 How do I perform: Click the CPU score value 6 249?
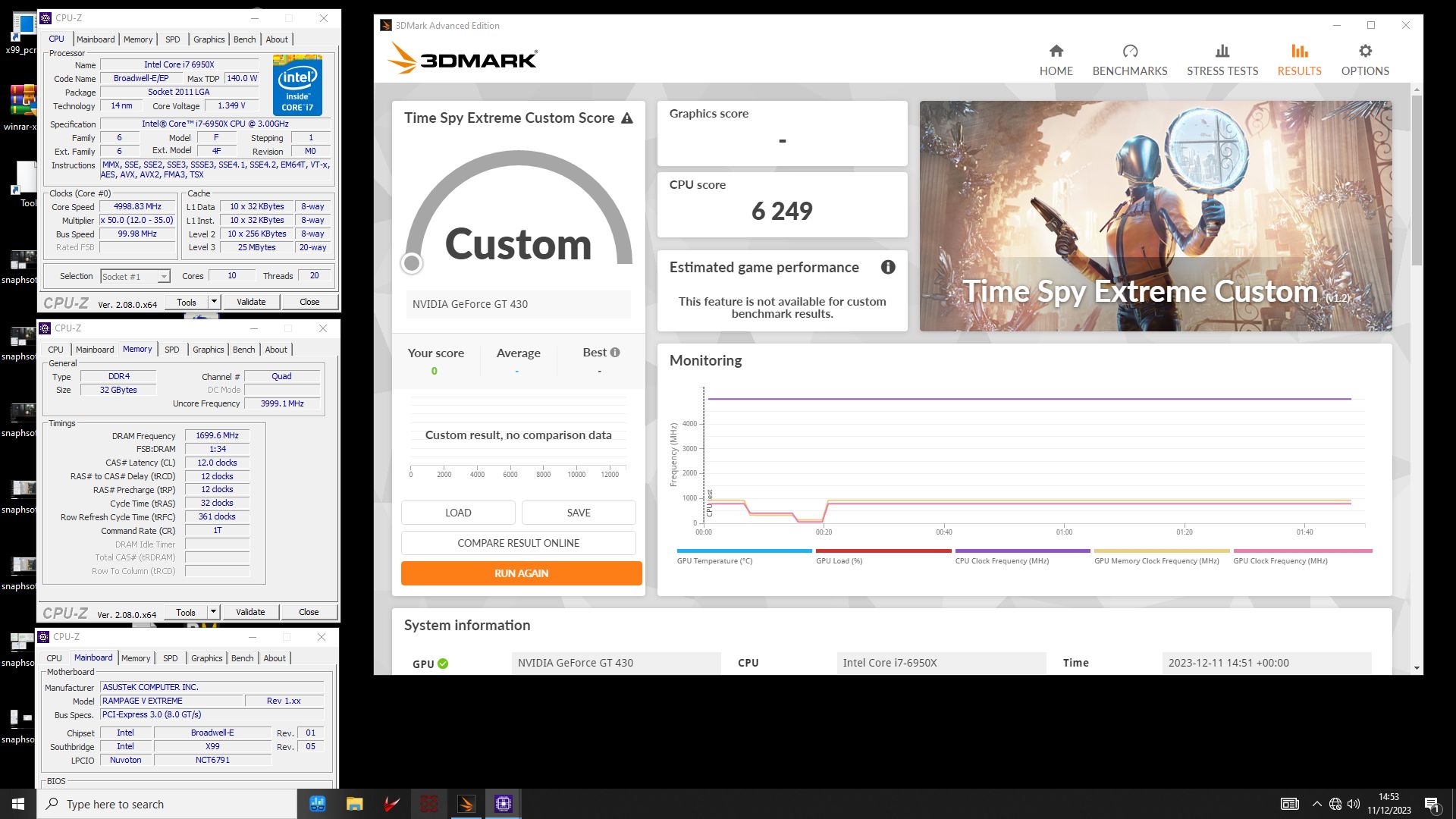(782, 211)
